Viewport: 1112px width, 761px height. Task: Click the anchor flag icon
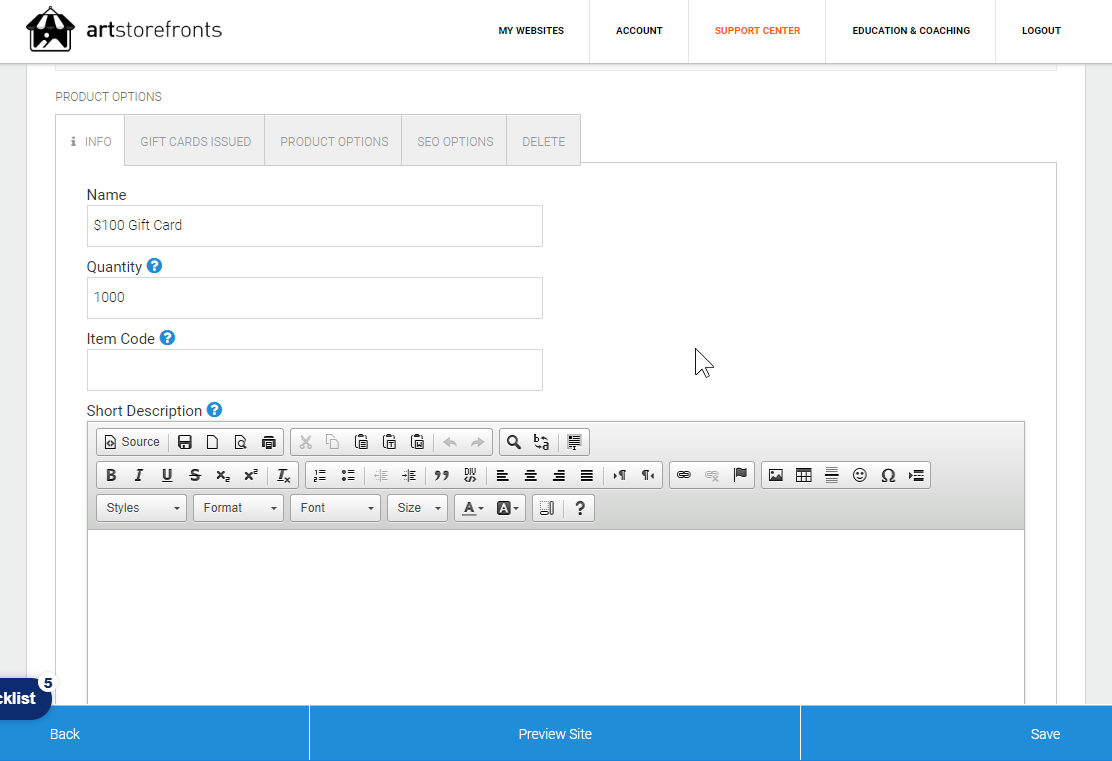tap(740, 475)
